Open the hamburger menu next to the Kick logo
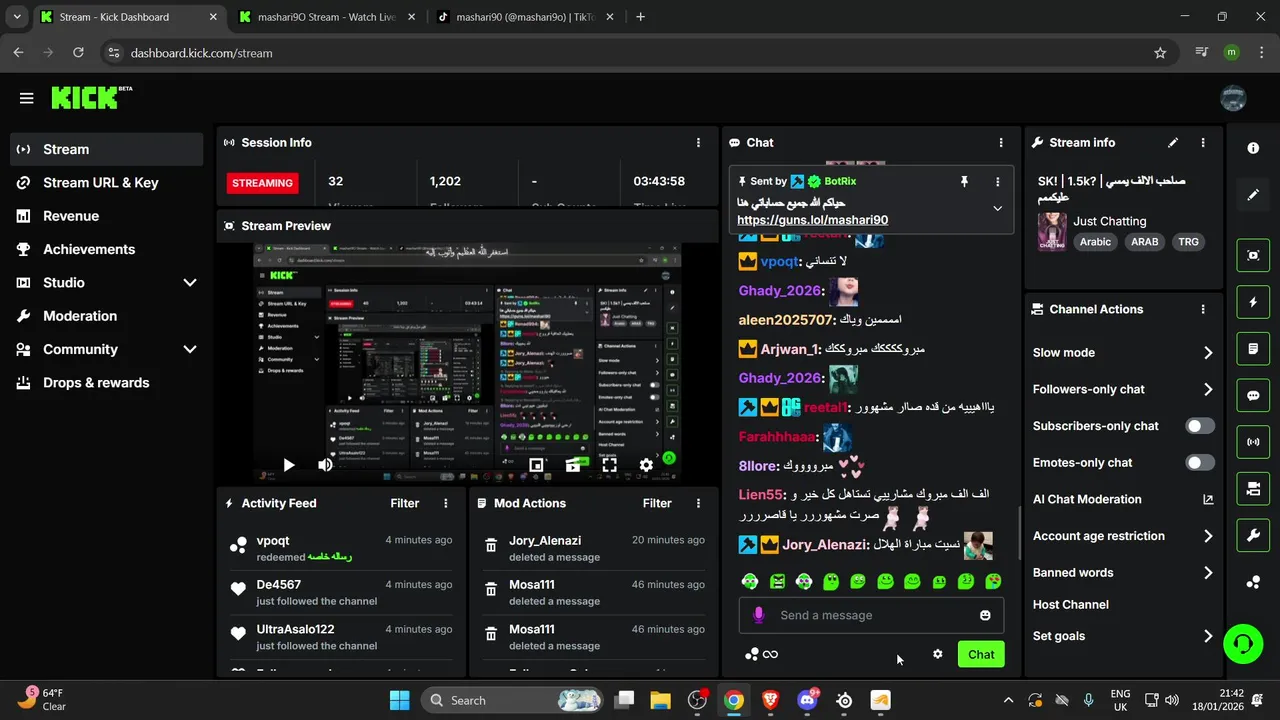The height and width of the screenshot is (720, 1280). pos(27,98)
